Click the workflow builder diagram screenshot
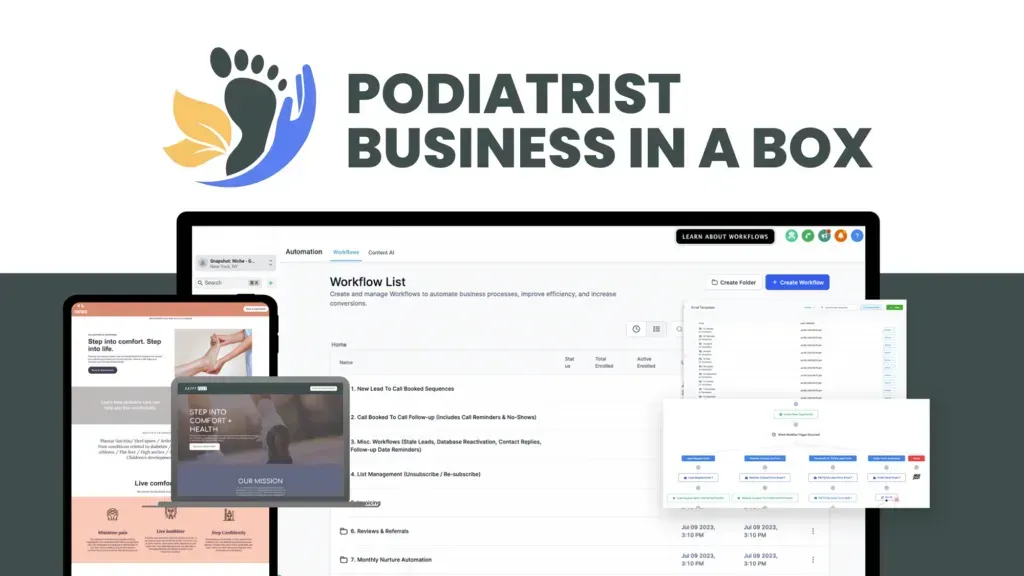1024x576 pixels. 795,453
